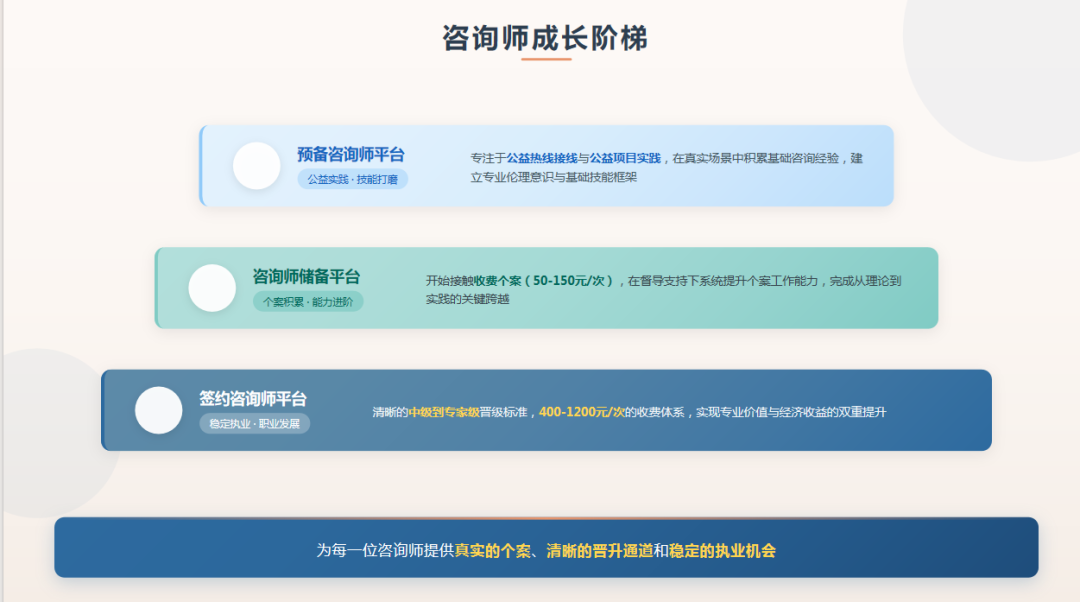1080x602 pixels.
Task: Click 实践的关键跨越 description line
Action: (468, 299)
